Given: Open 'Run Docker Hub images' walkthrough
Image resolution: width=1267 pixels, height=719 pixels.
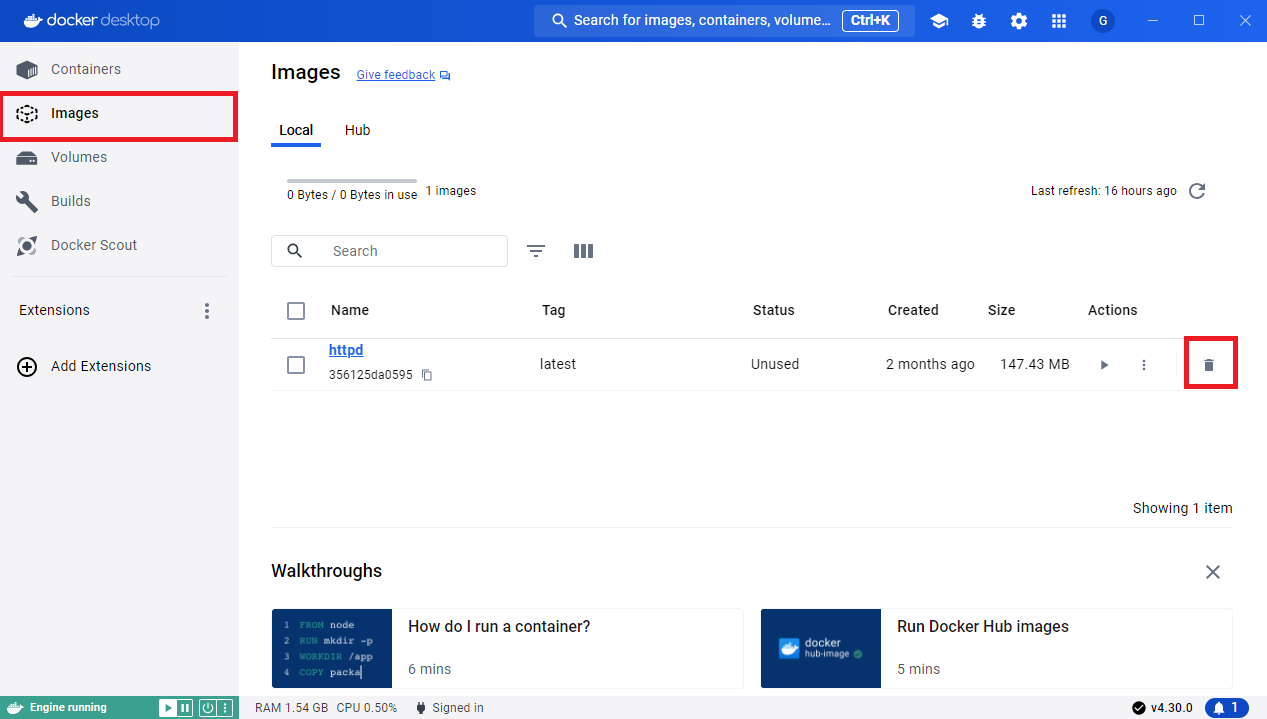Looking at the screenshot, I should click(x=996, y=648).
